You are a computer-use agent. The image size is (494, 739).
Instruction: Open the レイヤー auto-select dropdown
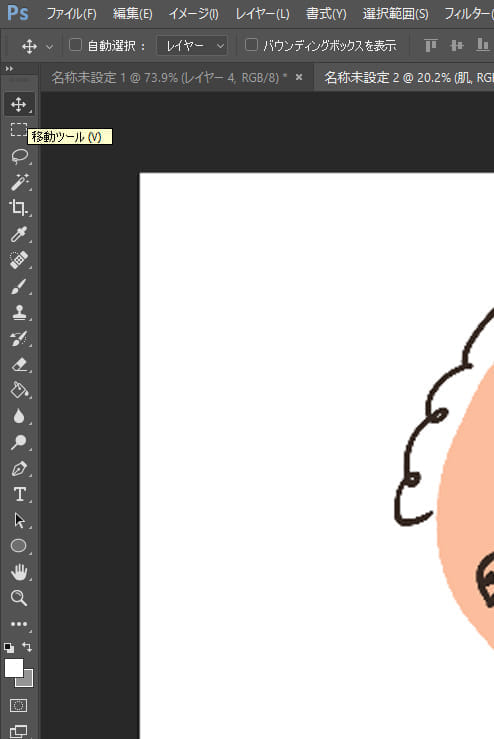click(192, 46)
